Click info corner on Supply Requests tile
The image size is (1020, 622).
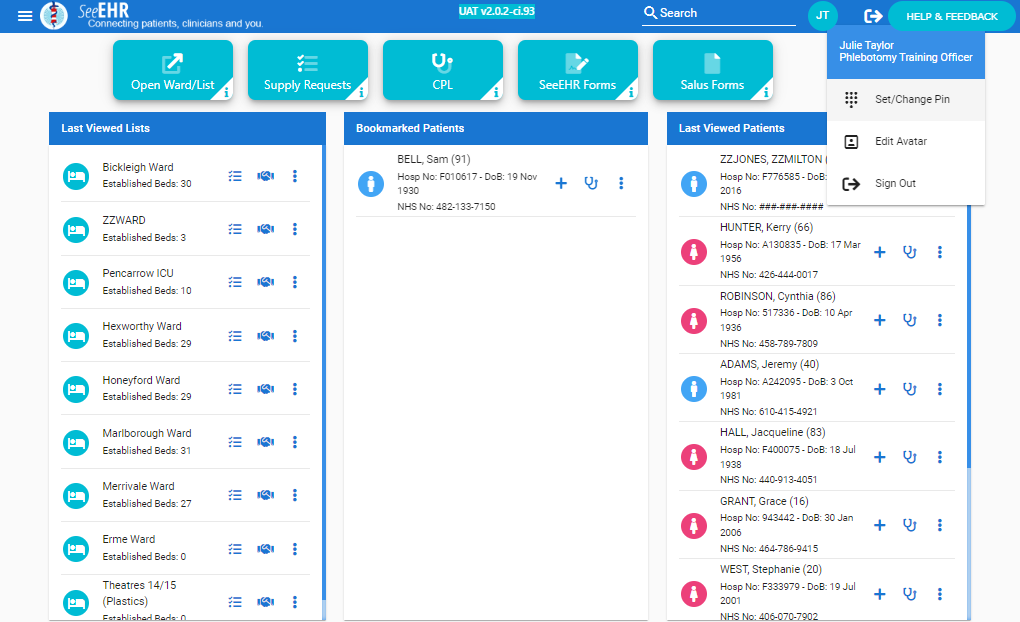(x=360, y=92)
